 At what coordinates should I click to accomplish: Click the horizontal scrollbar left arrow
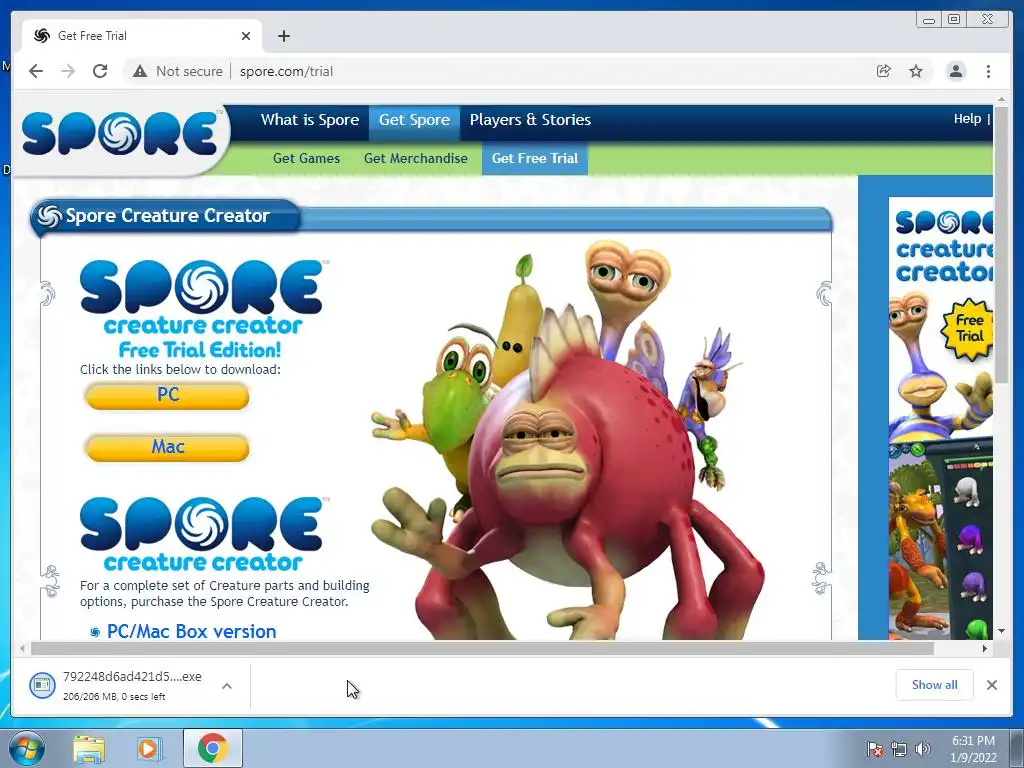click(x=22, y=648)
